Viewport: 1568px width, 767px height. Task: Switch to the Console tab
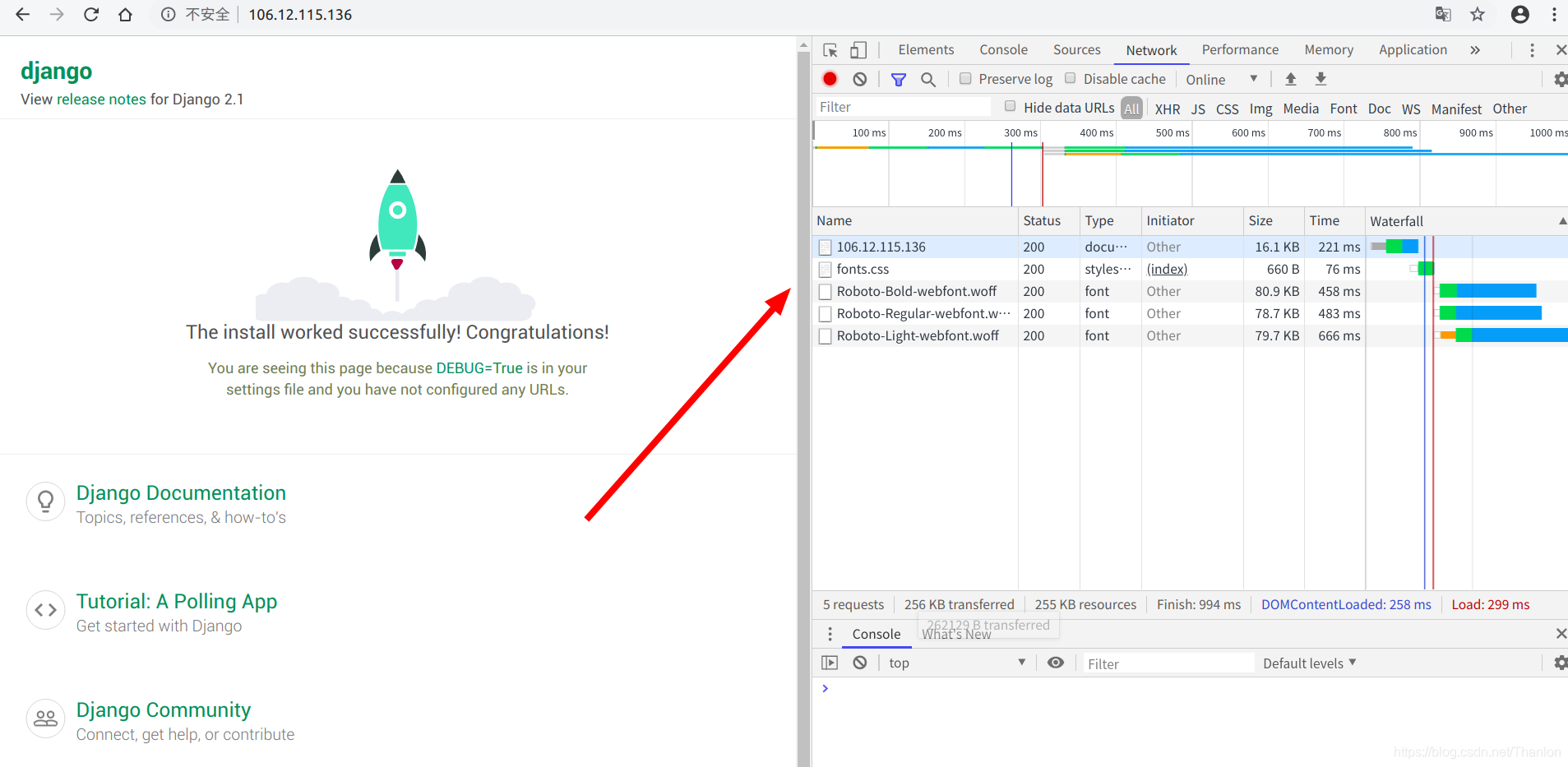tap(1003, 50)
